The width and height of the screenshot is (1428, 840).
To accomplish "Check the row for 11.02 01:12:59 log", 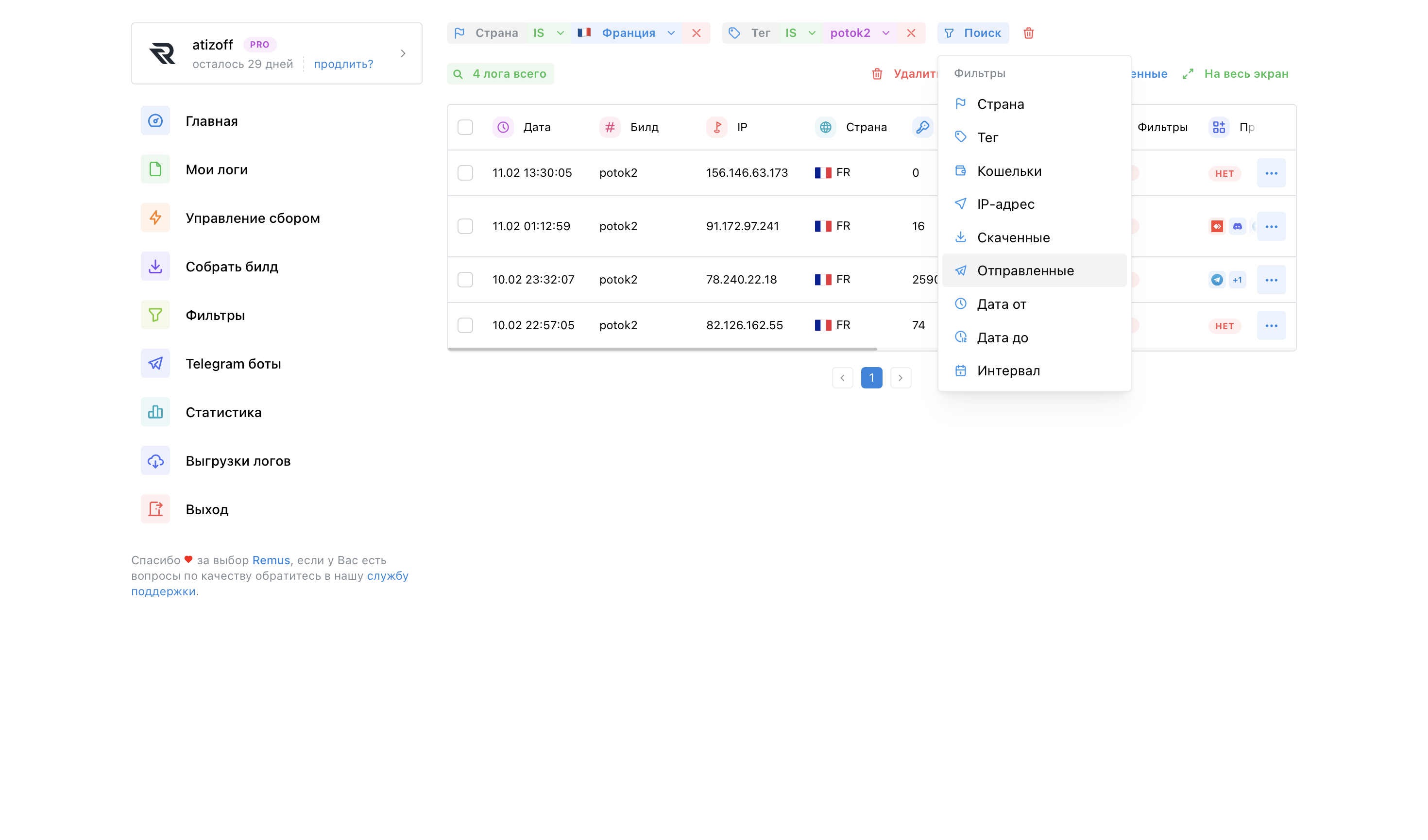I will pos(465,226).
